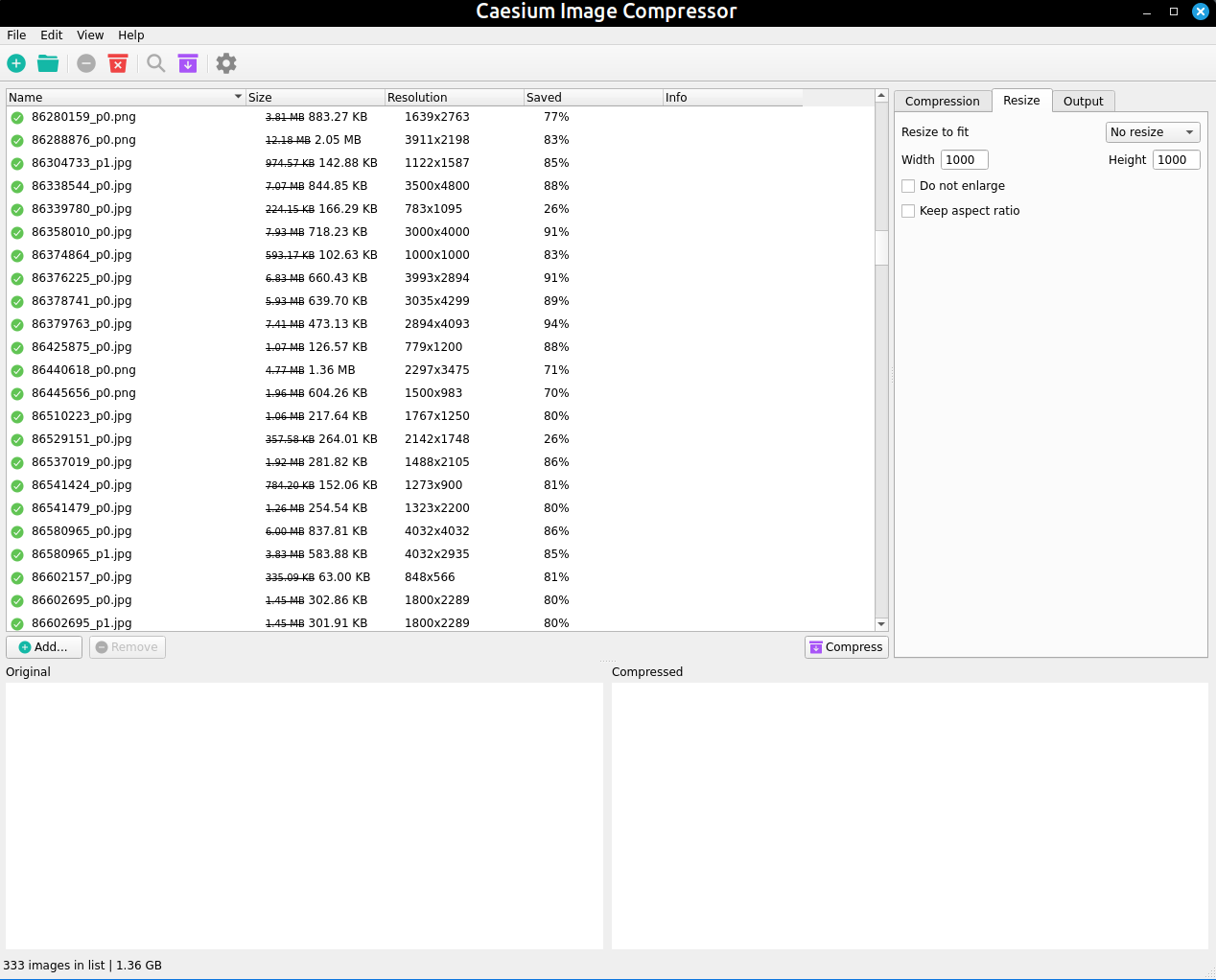Click the status icon of 86338544_p0.jpg
This screenshot has height=980, width=1216.
pyautogui.click(x=17, y=186)
